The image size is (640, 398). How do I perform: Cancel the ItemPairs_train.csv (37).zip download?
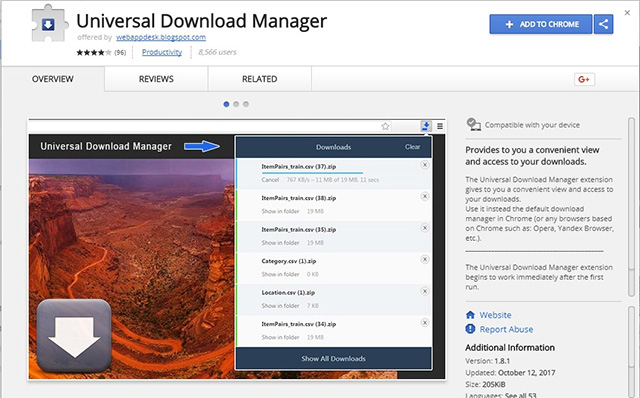click(x=270, y=180)
